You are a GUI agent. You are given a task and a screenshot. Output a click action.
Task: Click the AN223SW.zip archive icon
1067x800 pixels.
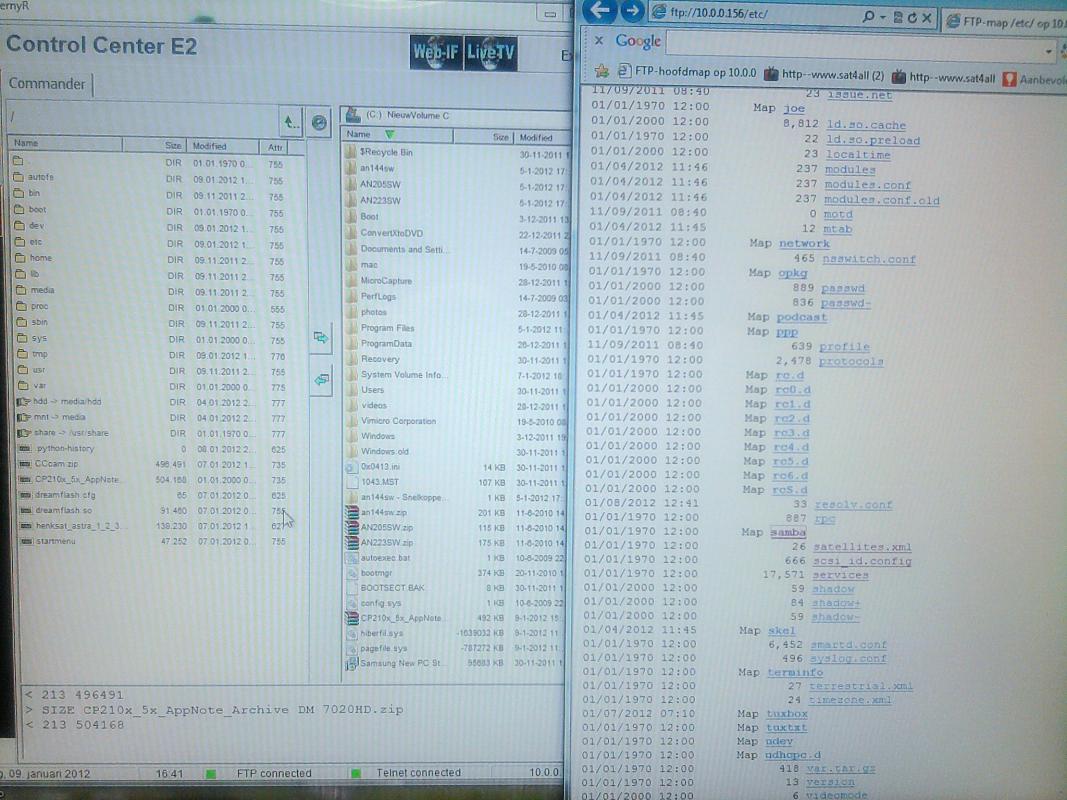[352, 543]
